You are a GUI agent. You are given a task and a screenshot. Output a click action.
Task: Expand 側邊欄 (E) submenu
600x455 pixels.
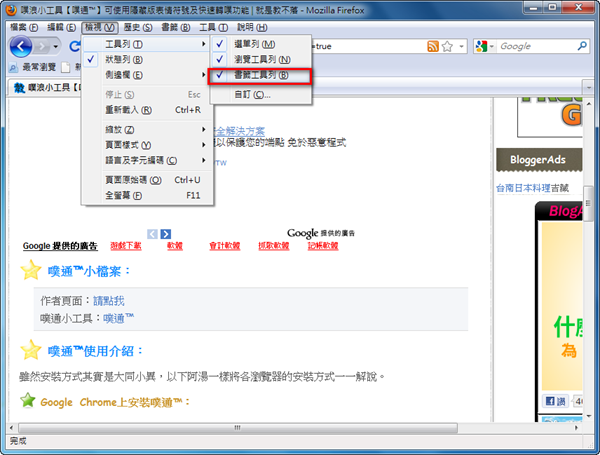[147, 75]
